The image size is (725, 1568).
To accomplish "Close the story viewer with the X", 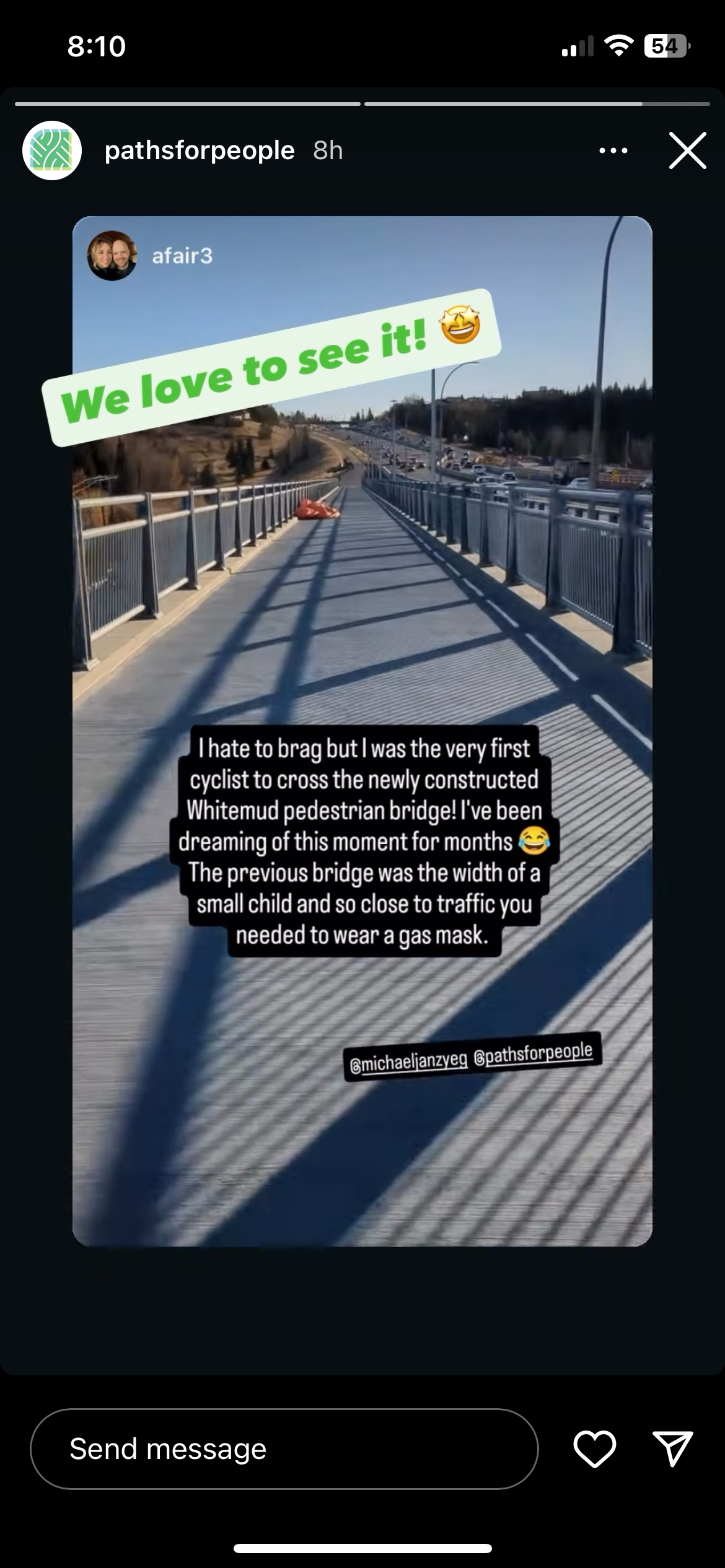I will coord(688,150).
